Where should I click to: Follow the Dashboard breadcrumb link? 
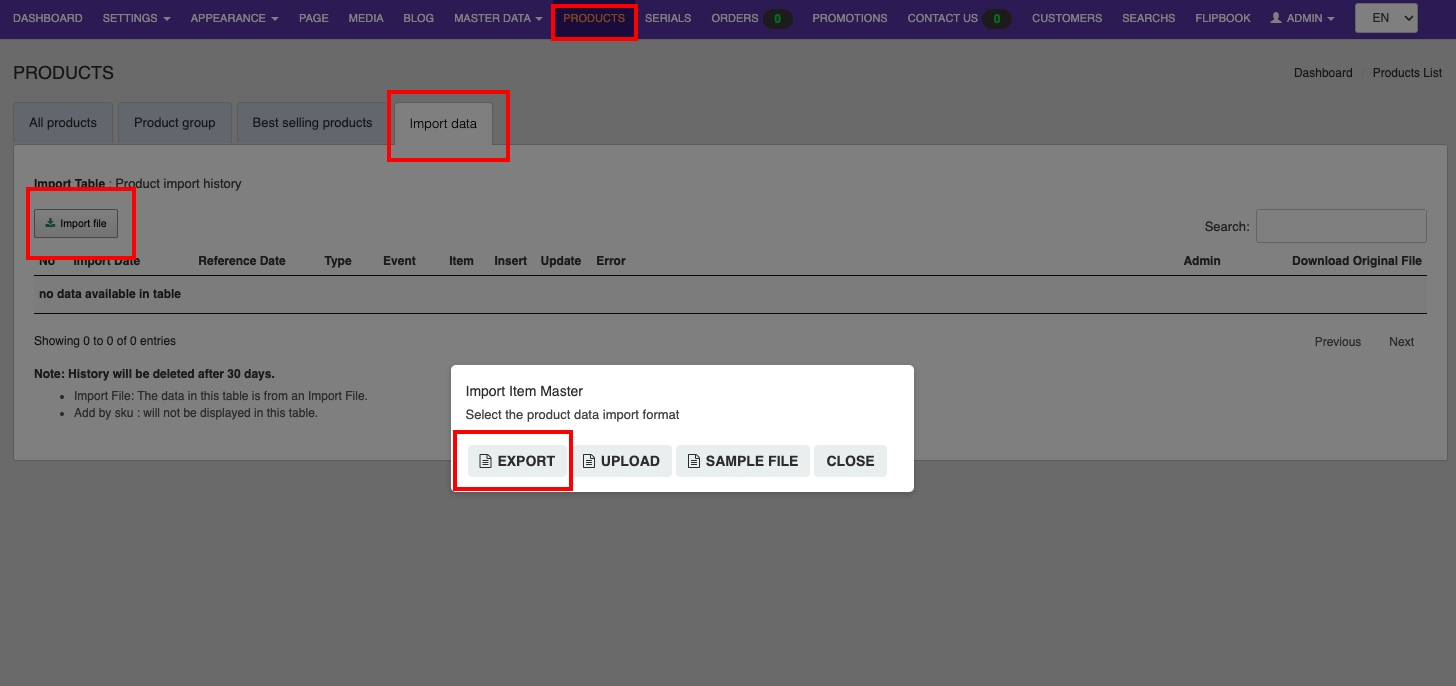1322,73
